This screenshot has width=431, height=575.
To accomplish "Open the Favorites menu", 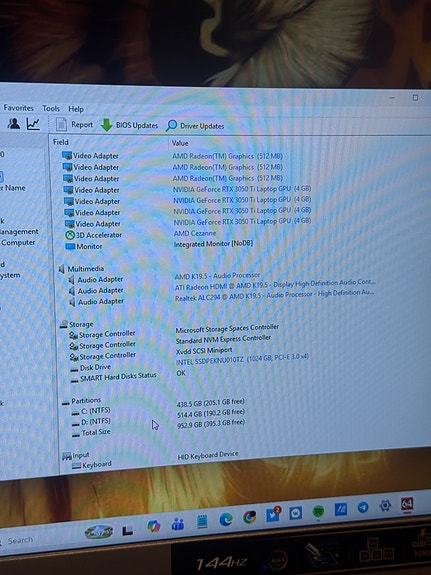I will [18, 108].
